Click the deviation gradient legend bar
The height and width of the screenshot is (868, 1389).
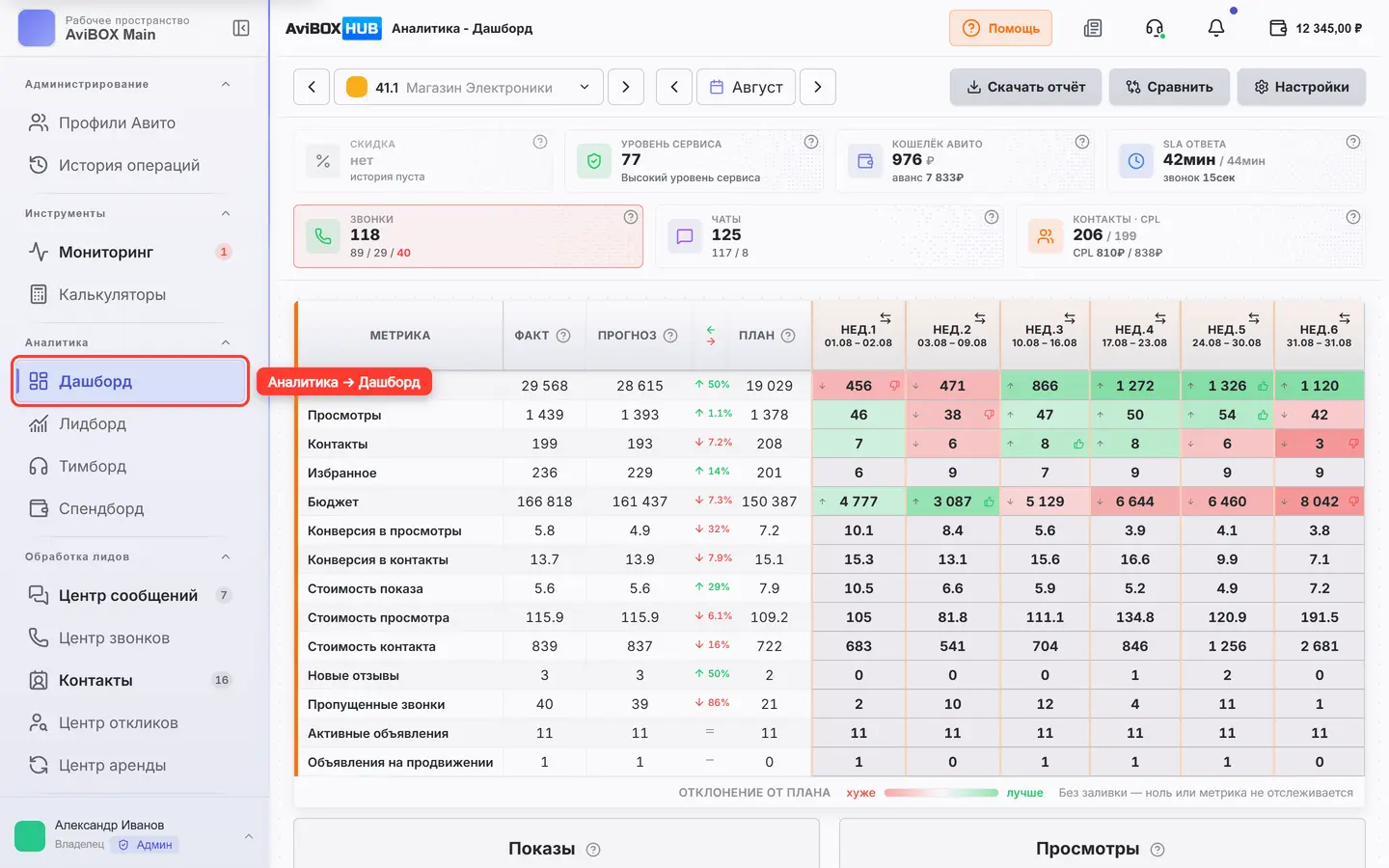[941, 793]
